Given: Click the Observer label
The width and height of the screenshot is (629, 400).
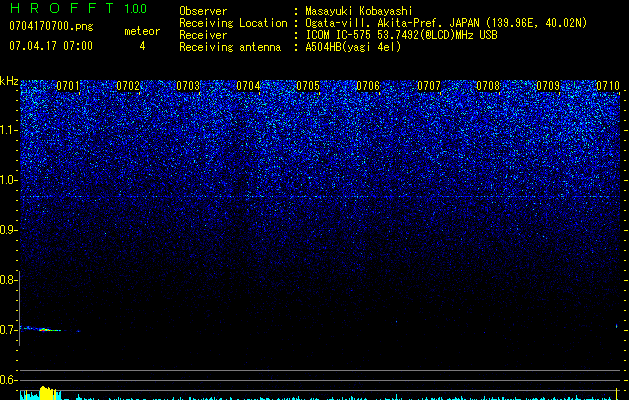Looking at the screenshot, I should click(x=203, y=11).
